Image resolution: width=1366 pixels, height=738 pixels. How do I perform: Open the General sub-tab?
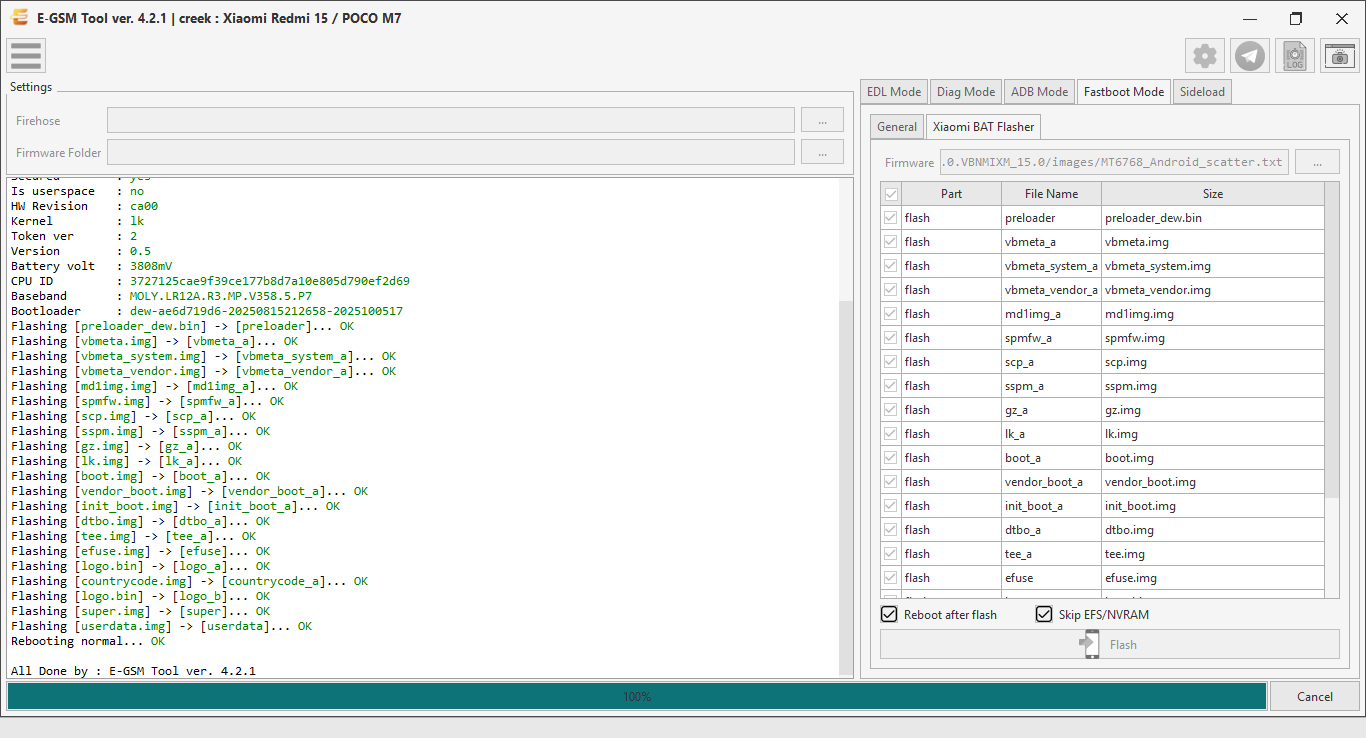click(897, 127)
